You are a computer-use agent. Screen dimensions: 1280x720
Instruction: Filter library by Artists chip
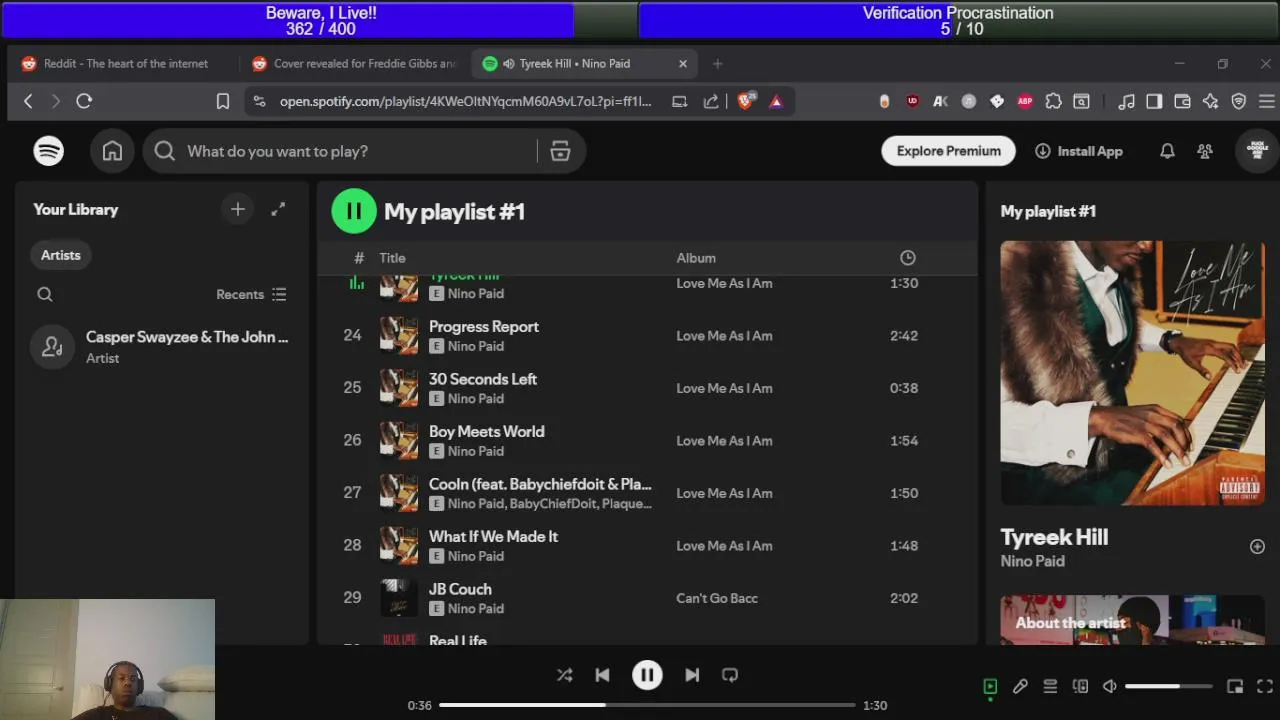[60, 255]
